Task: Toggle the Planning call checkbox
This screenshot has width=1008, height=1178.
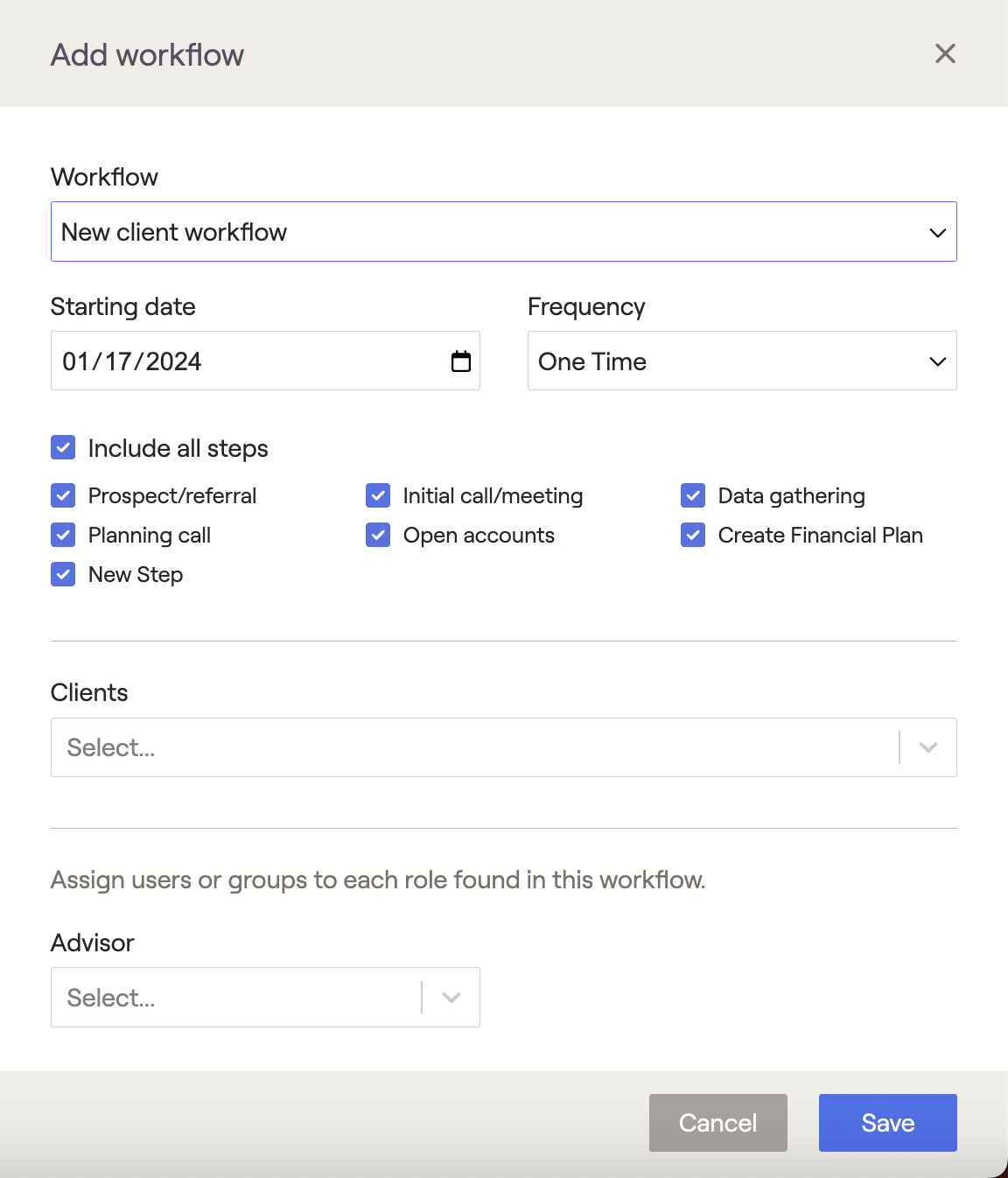Action: click(x=63, y=535)
